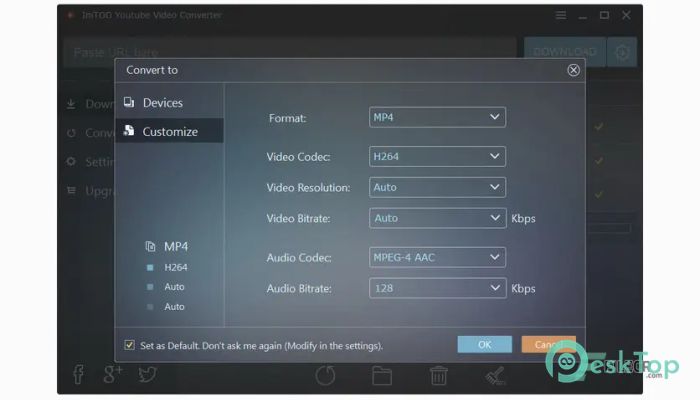Click the Google Plus icon
The height and width of the screenshot is (400, 700).
[112, 374]
